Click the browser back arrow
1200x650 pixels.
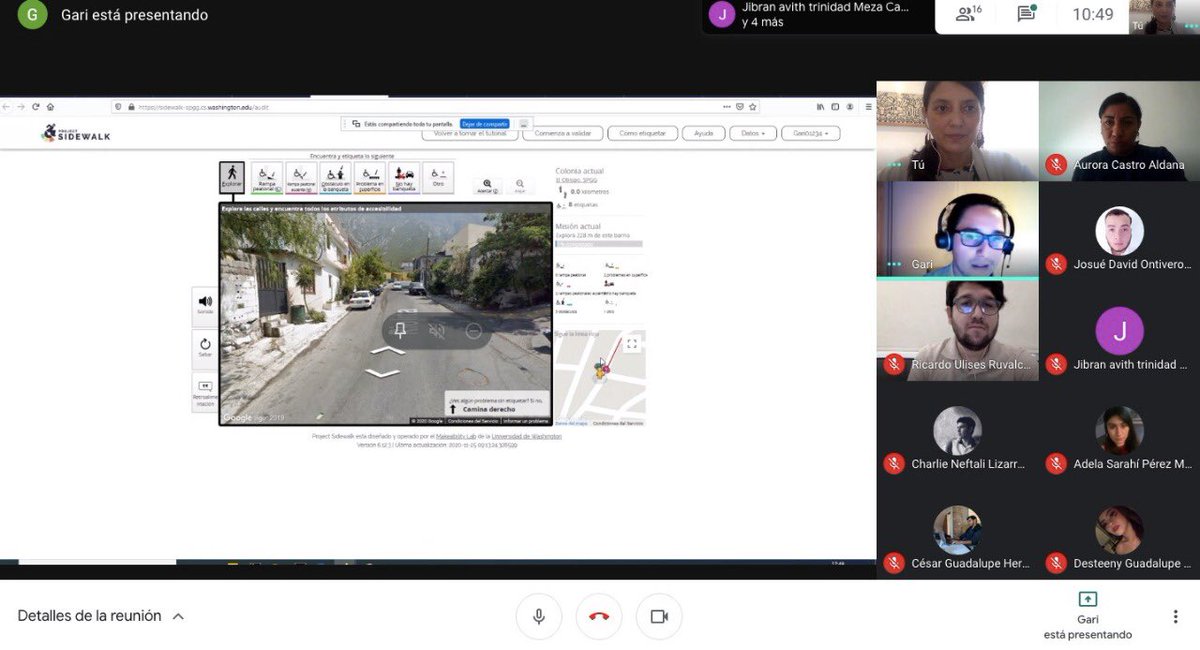coord(7,106)
